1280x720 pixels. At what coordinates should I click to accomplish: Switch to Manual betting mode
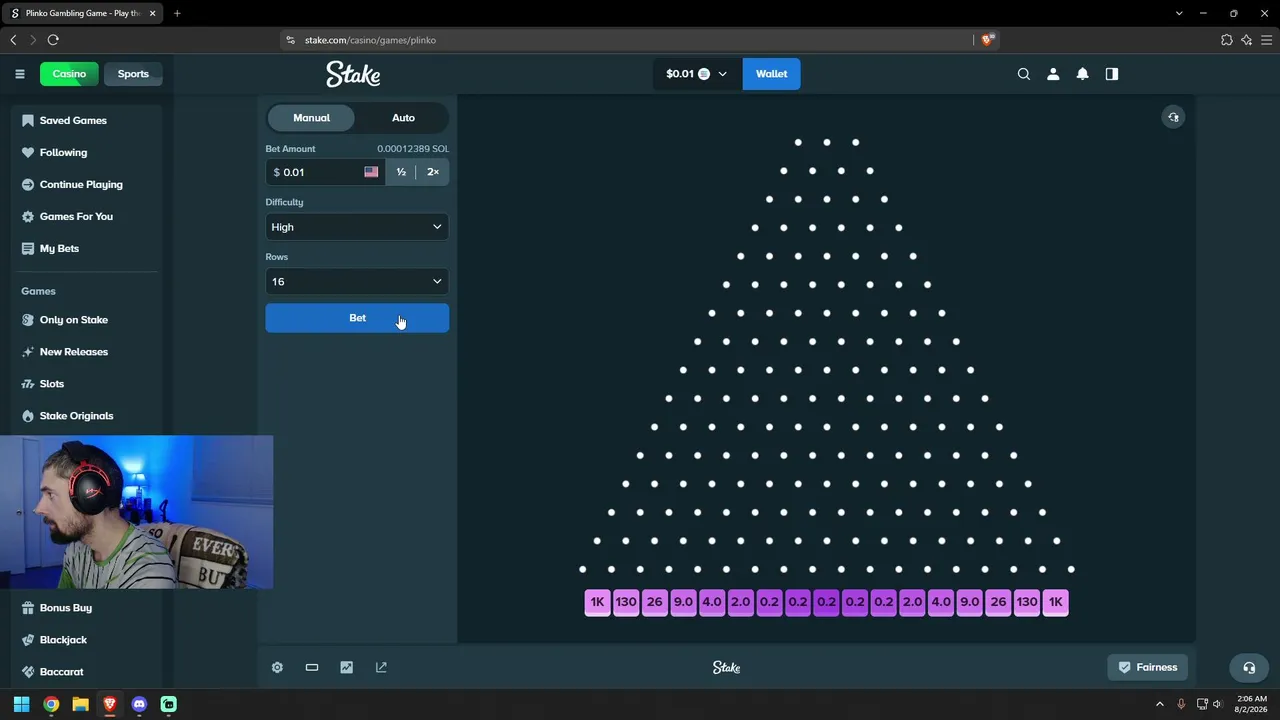311,118
